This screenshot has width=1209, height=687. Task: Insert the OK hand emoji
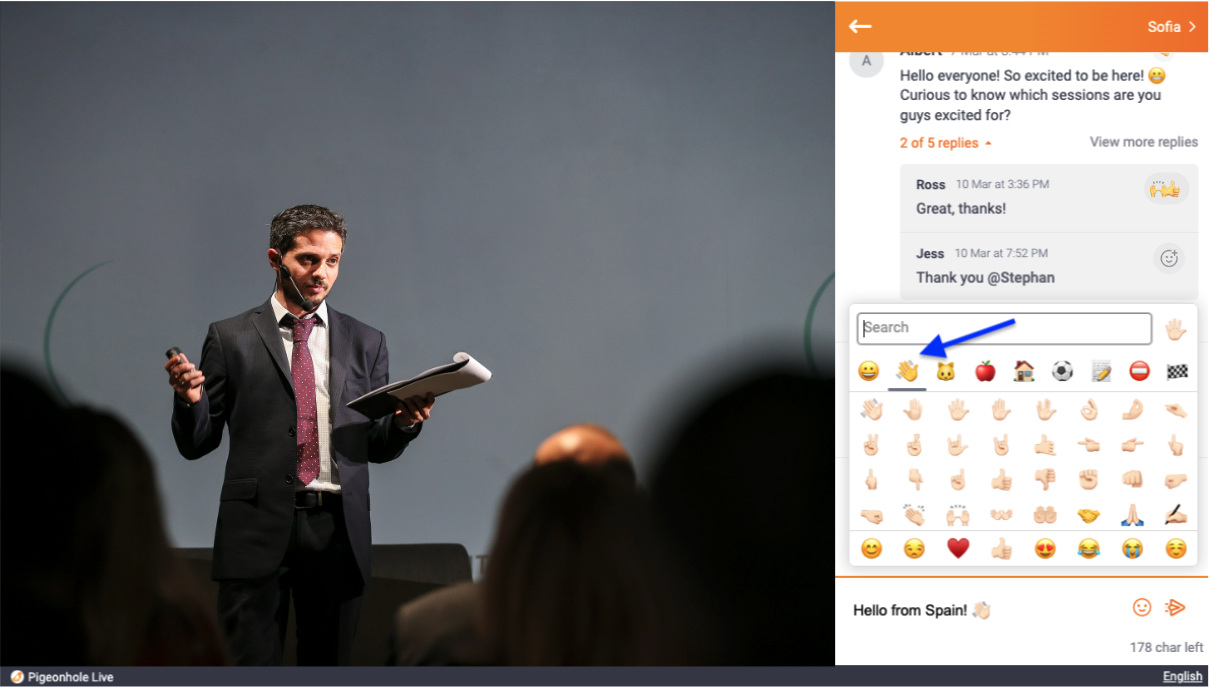(1089, 410)
